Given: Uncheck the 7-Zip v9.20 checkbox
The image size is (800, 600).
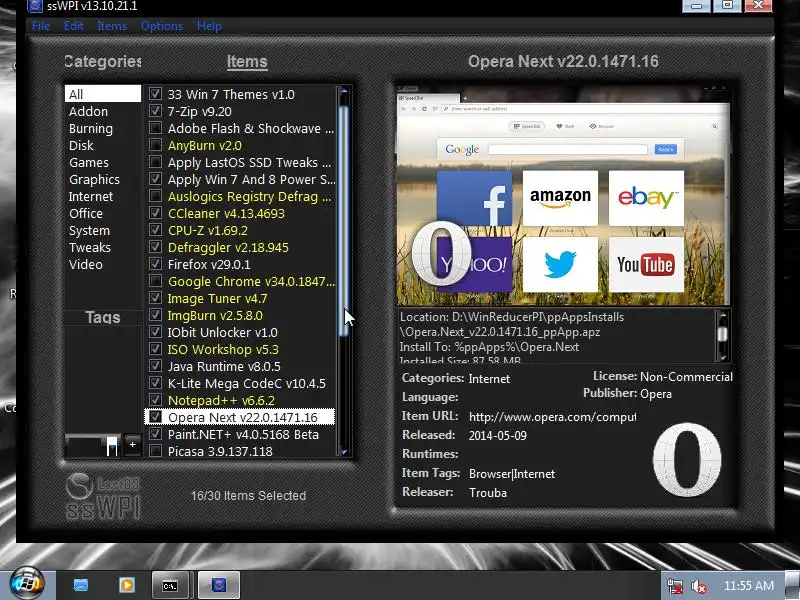Looking at the screenshot, I should (x=155, y=111).
